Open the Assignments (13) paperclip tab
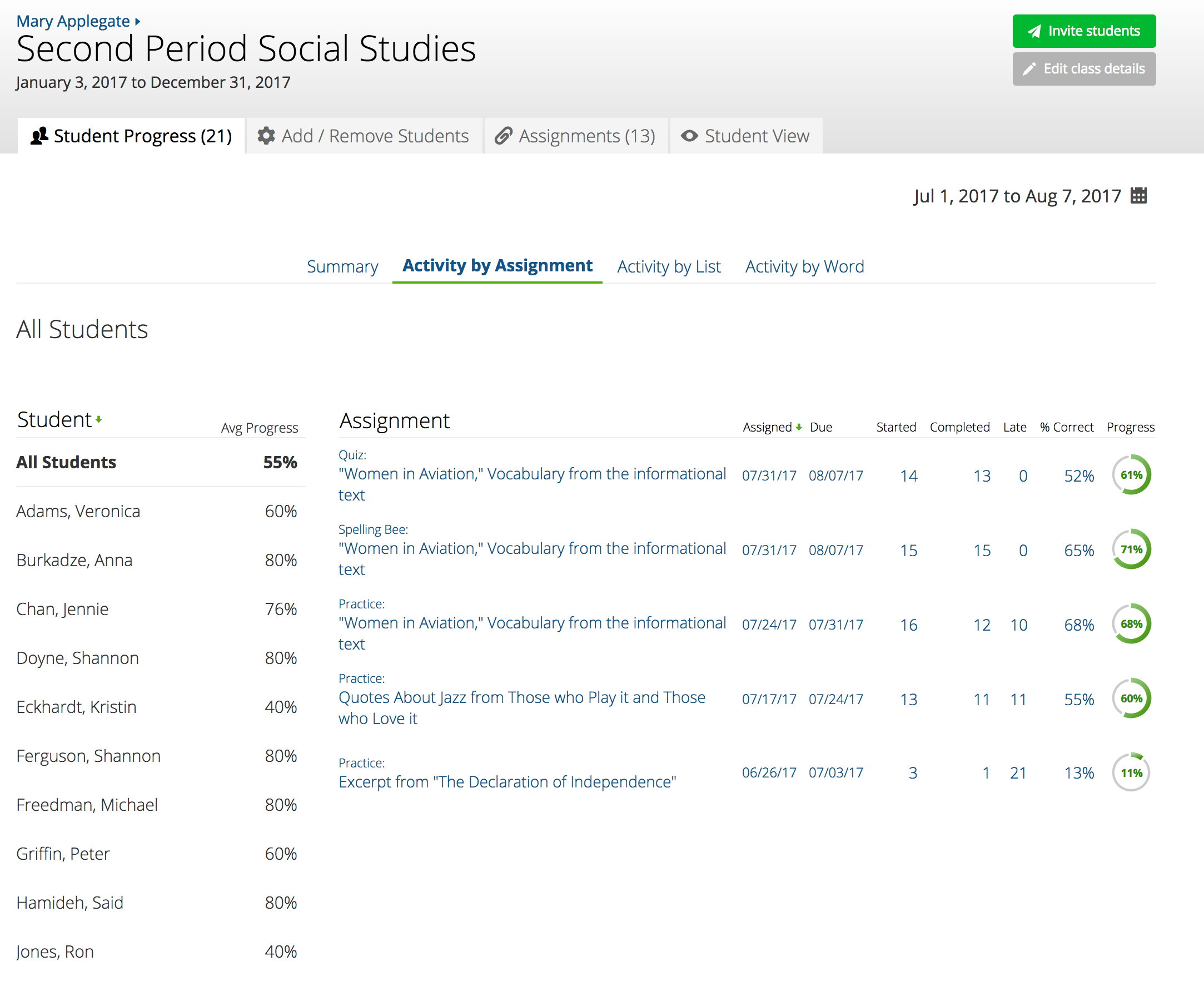This screenshot has height=981, width=1204. point(575,136)
